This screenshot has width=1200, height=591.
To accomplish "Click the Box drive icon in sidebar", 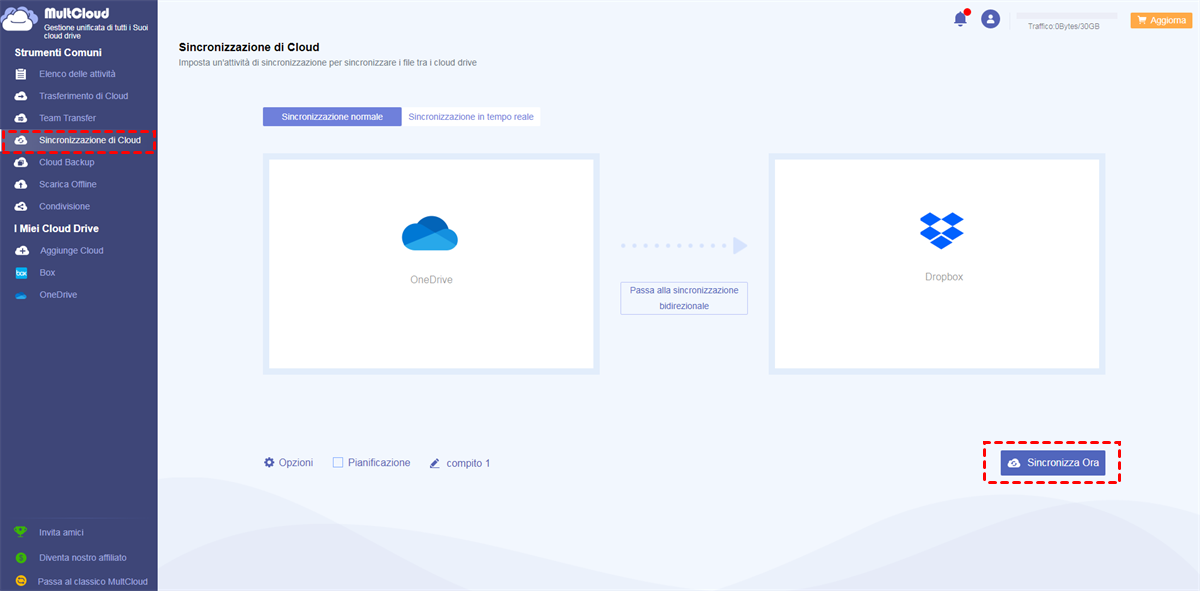I will 21,273.
